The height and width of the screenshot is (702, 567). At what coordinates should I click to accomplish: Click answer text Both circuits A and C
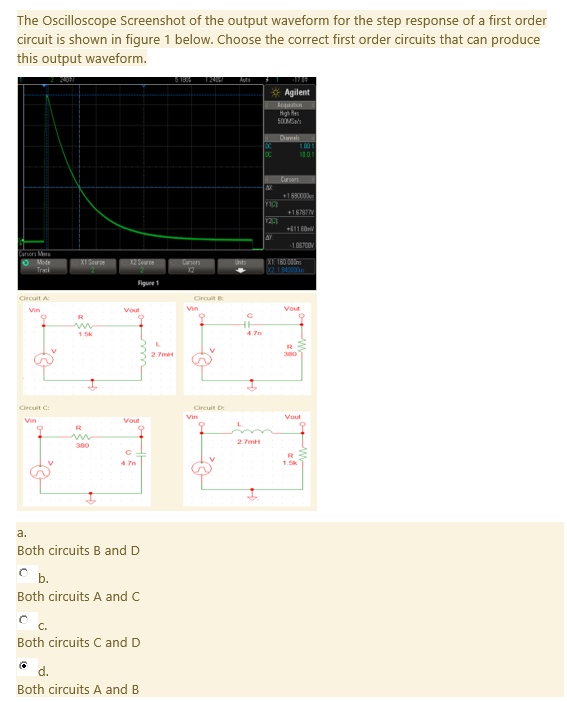click(78, 596)
